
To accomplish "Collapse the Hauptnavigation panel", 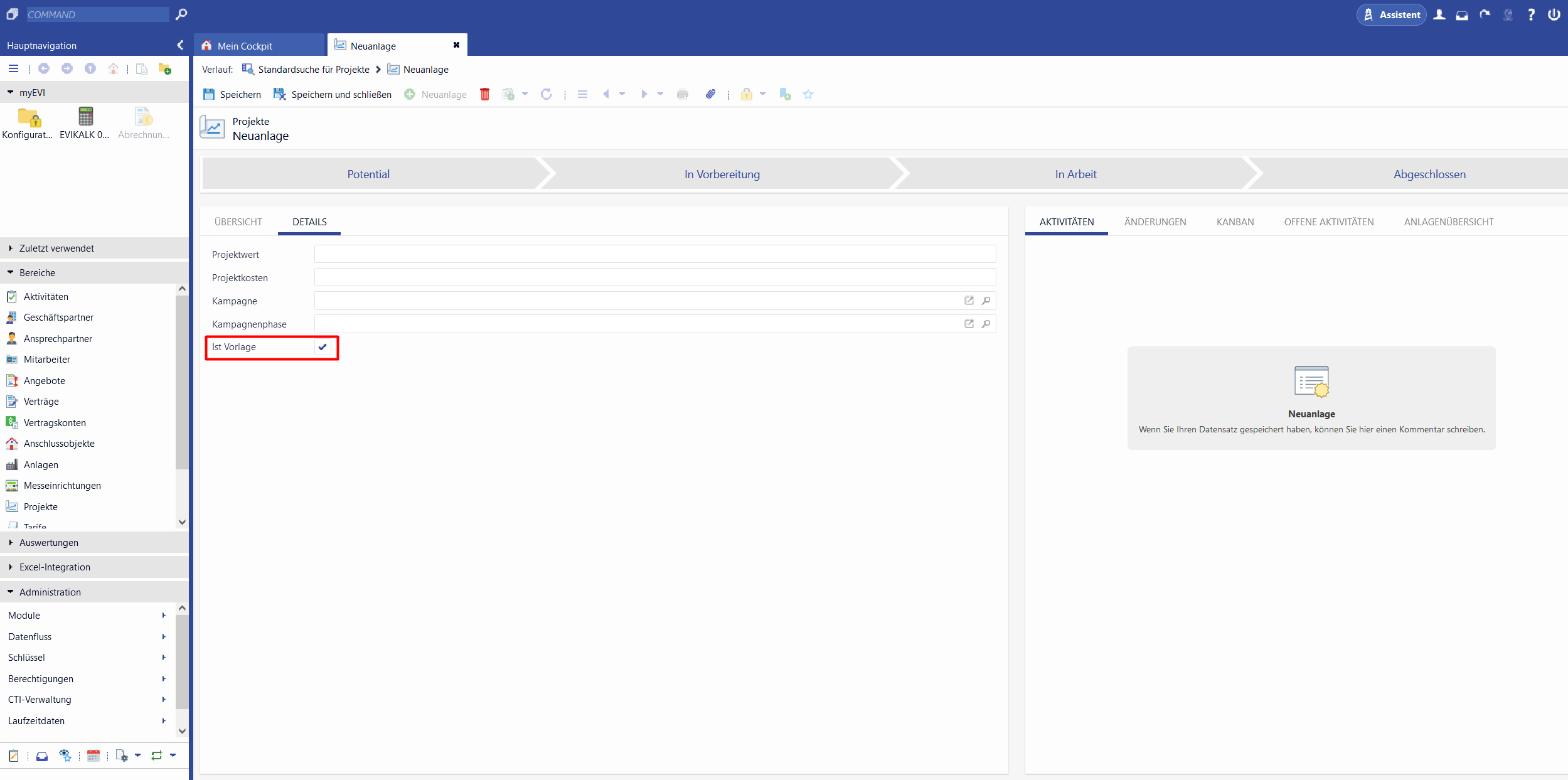I will click(180, 45).
